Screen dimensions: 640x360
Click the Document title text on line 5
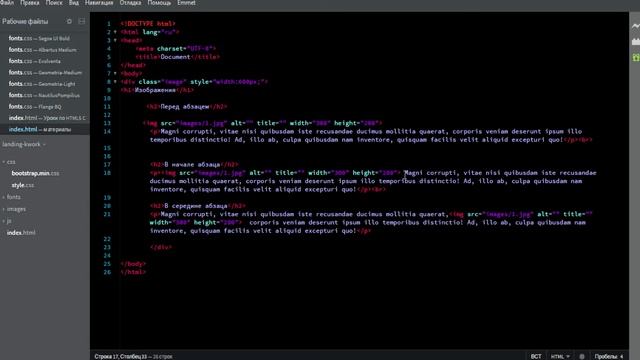tap(176, 57)
